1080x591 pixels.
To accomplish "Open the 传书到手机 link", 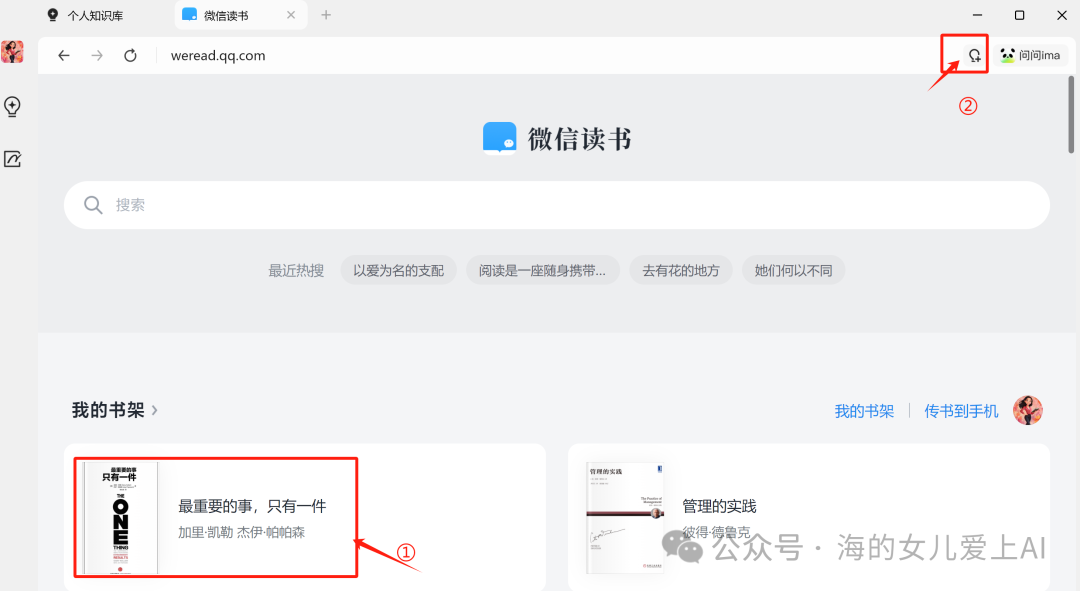I will tap(961, 411).
